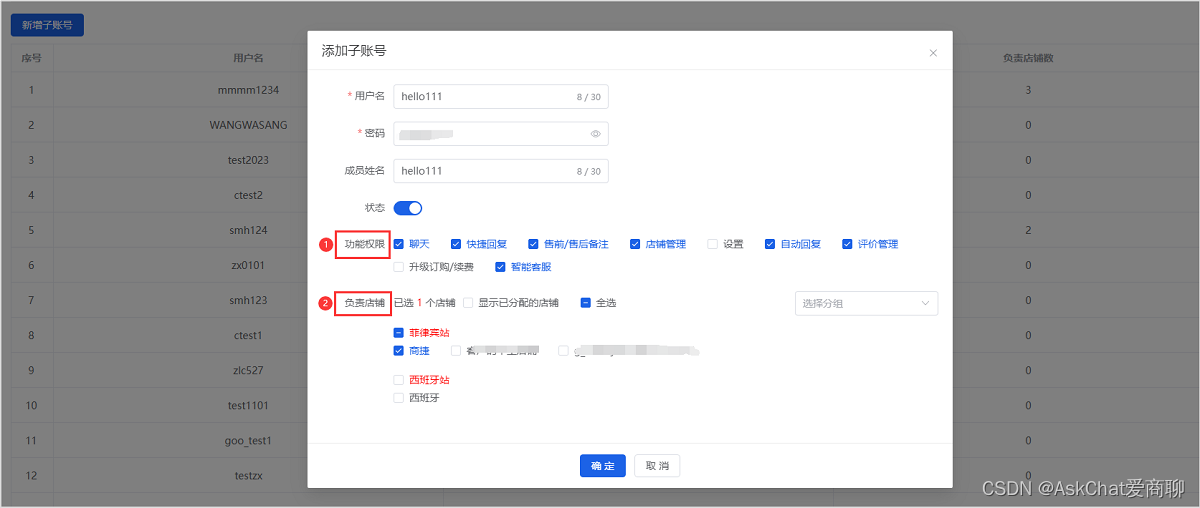Screen dimensions: 1200x508
Task: Focus the 成员姓名 input field
Action: click(501, 171)
